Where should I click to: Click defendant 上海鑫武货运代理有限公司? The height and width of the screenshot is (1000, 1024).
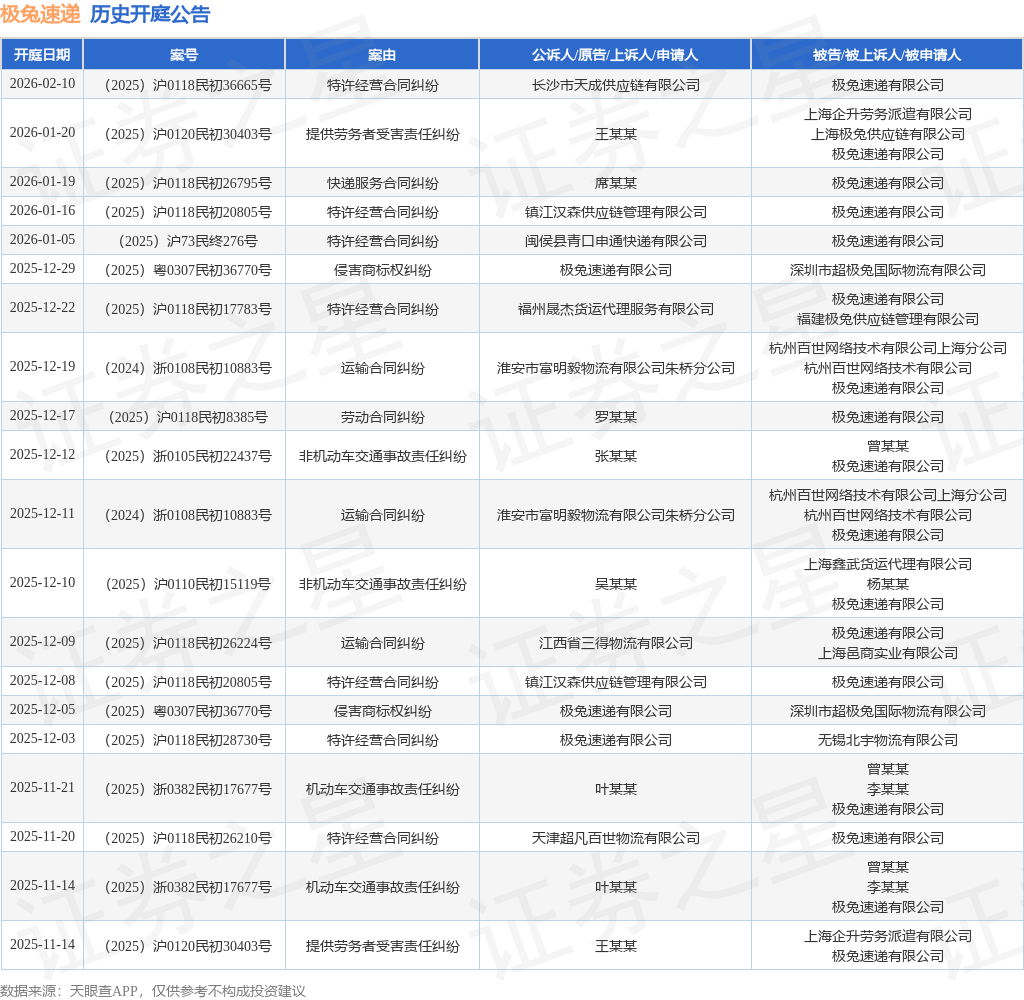pyautogui.click(x=888, y=564)
